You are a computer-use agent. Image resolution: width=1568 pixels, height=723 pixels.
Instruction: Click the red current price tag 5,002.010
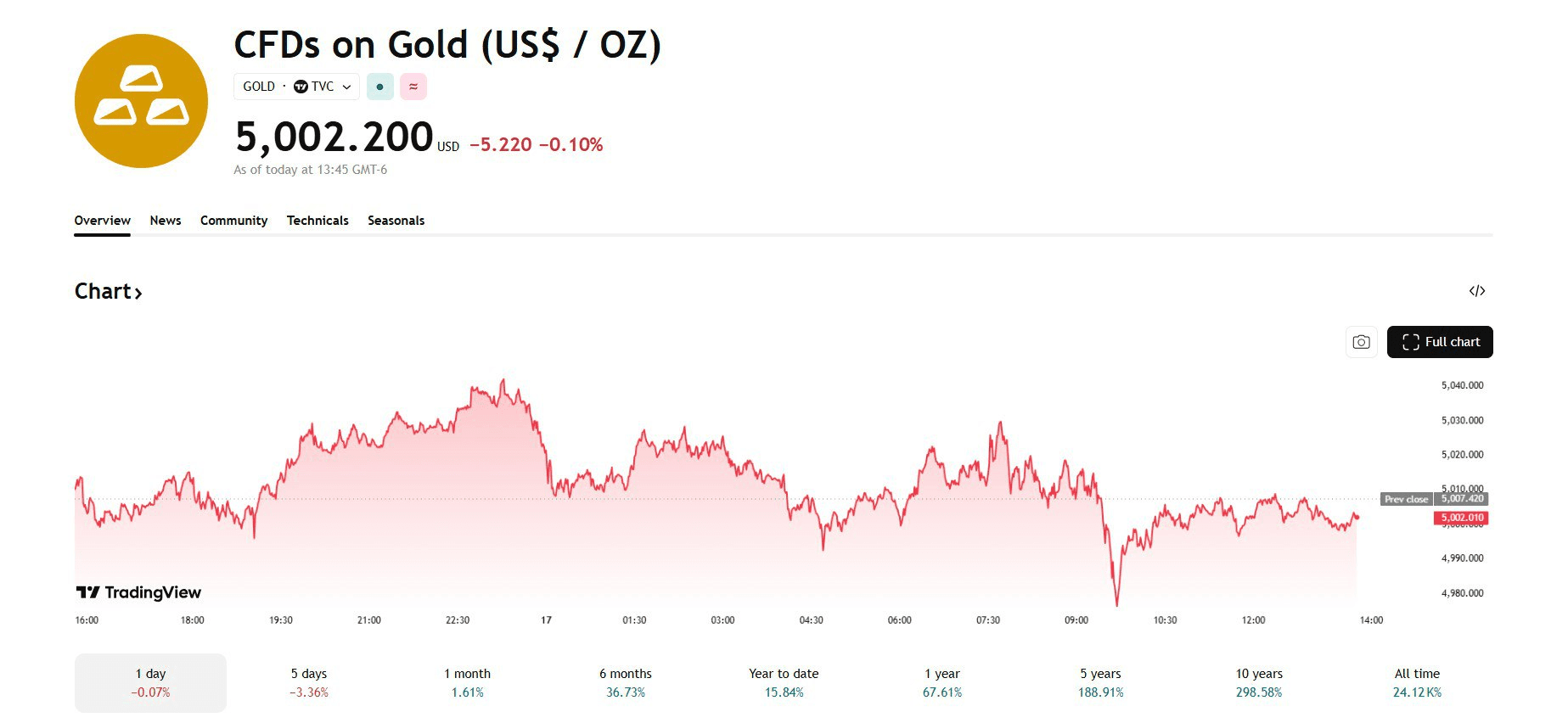click(1462, 518)
